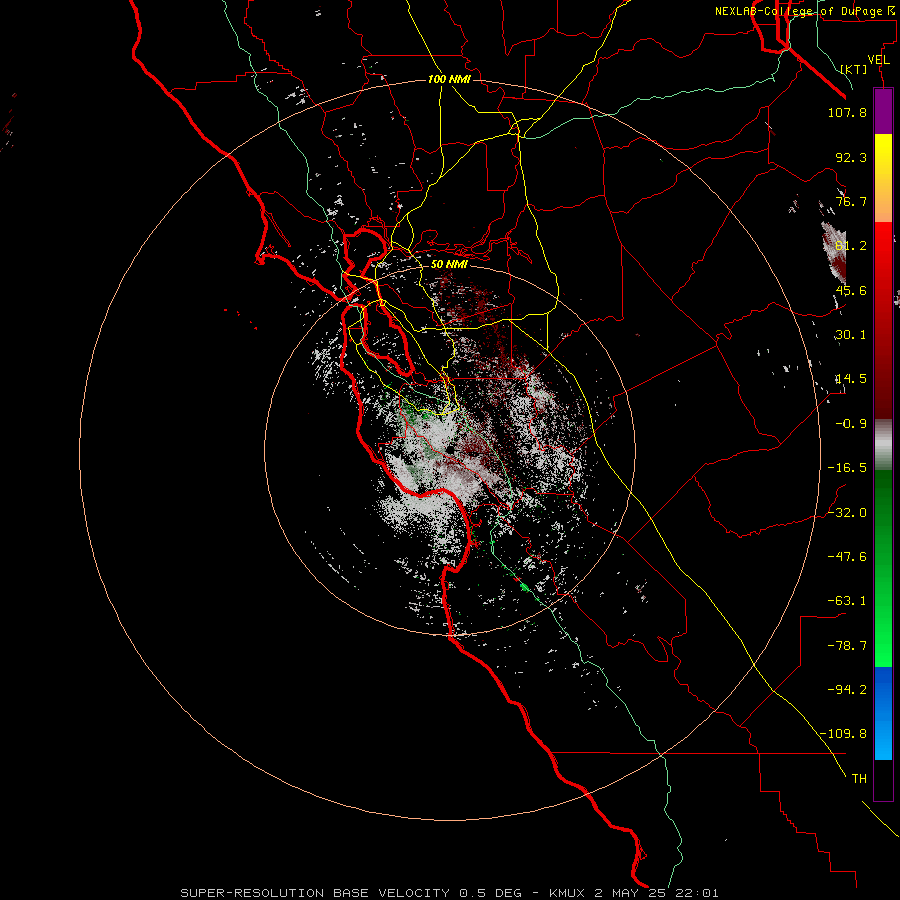
Task: Select the 61.2 legend value
Action: (x=851, y=246)
